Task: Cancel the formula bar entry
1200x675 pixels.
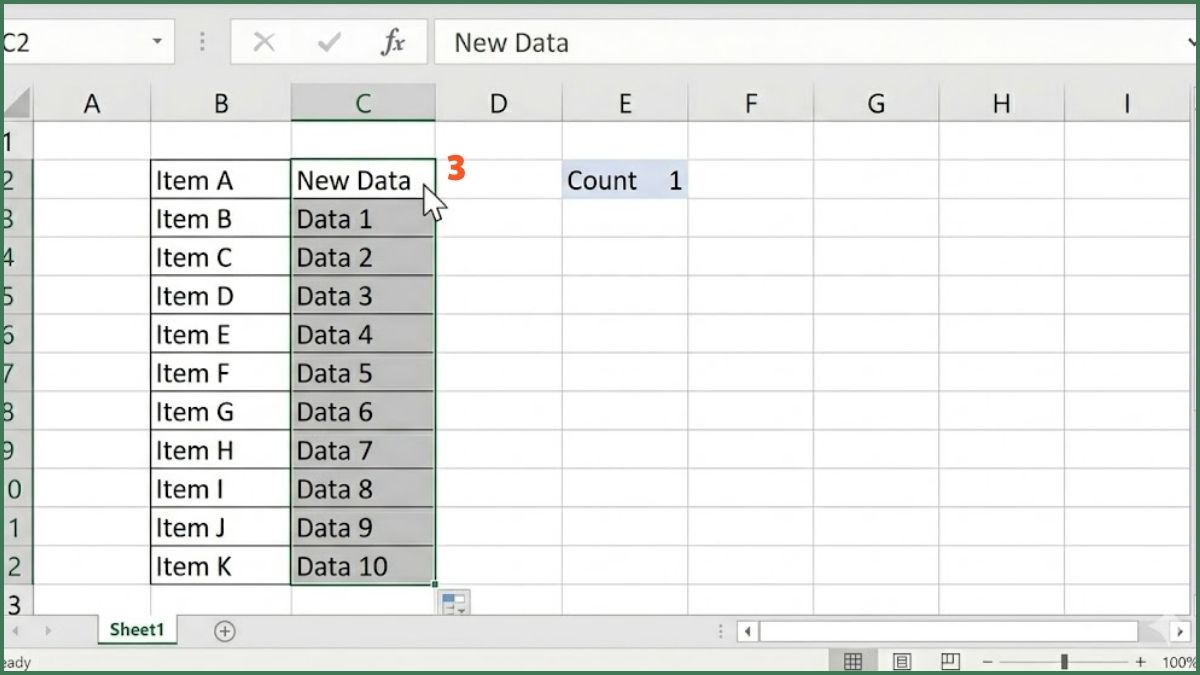Action: point(264,42)
